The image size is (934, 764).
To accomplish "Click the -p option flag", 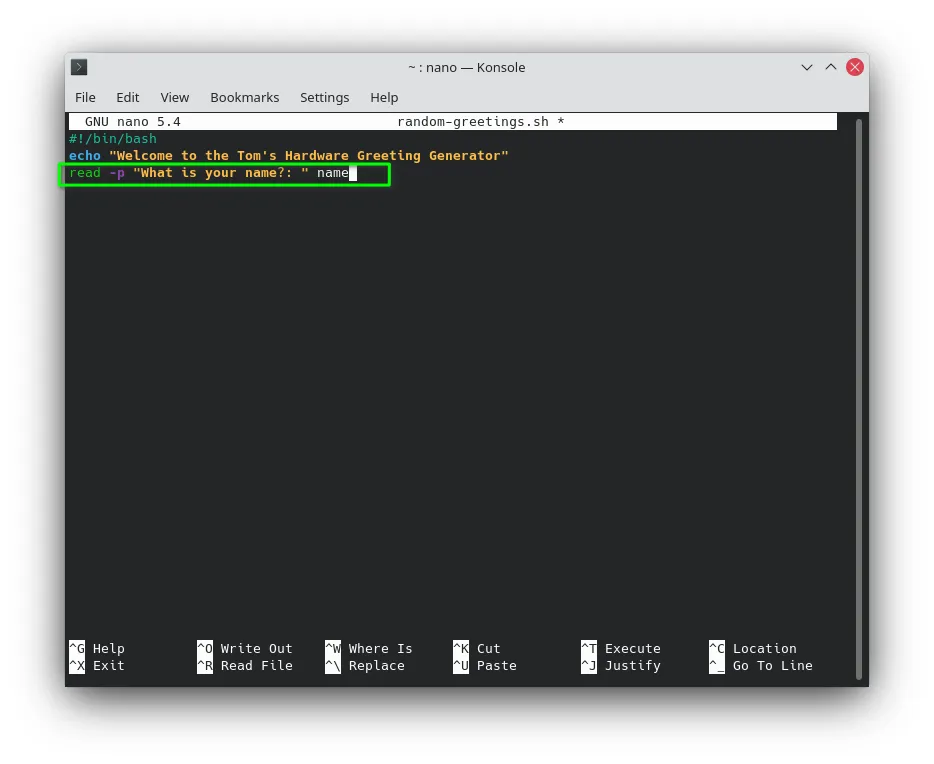I will (117, 173).
